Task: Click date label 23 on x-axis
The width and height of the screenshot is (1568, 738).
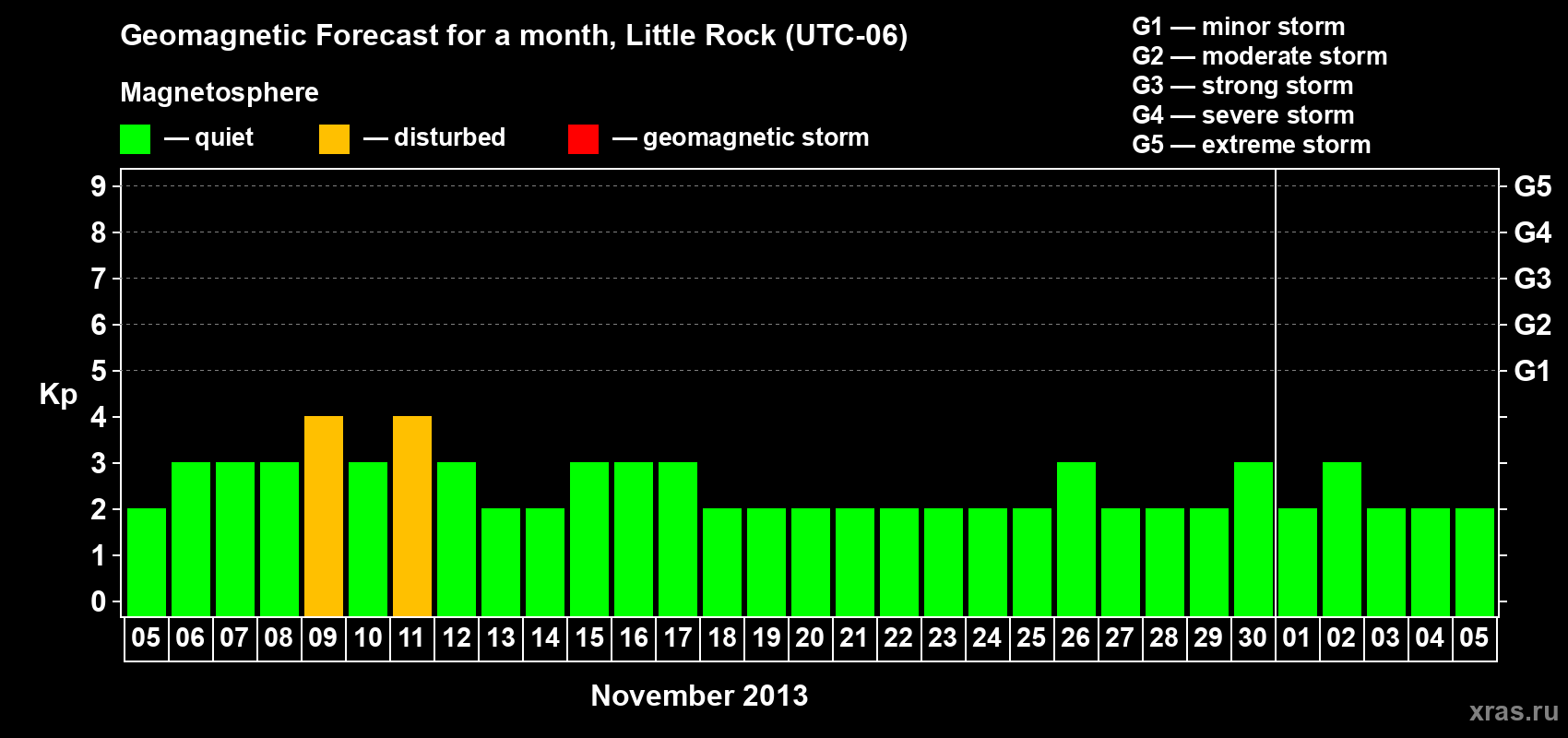Action: click(x=943, y=637)
